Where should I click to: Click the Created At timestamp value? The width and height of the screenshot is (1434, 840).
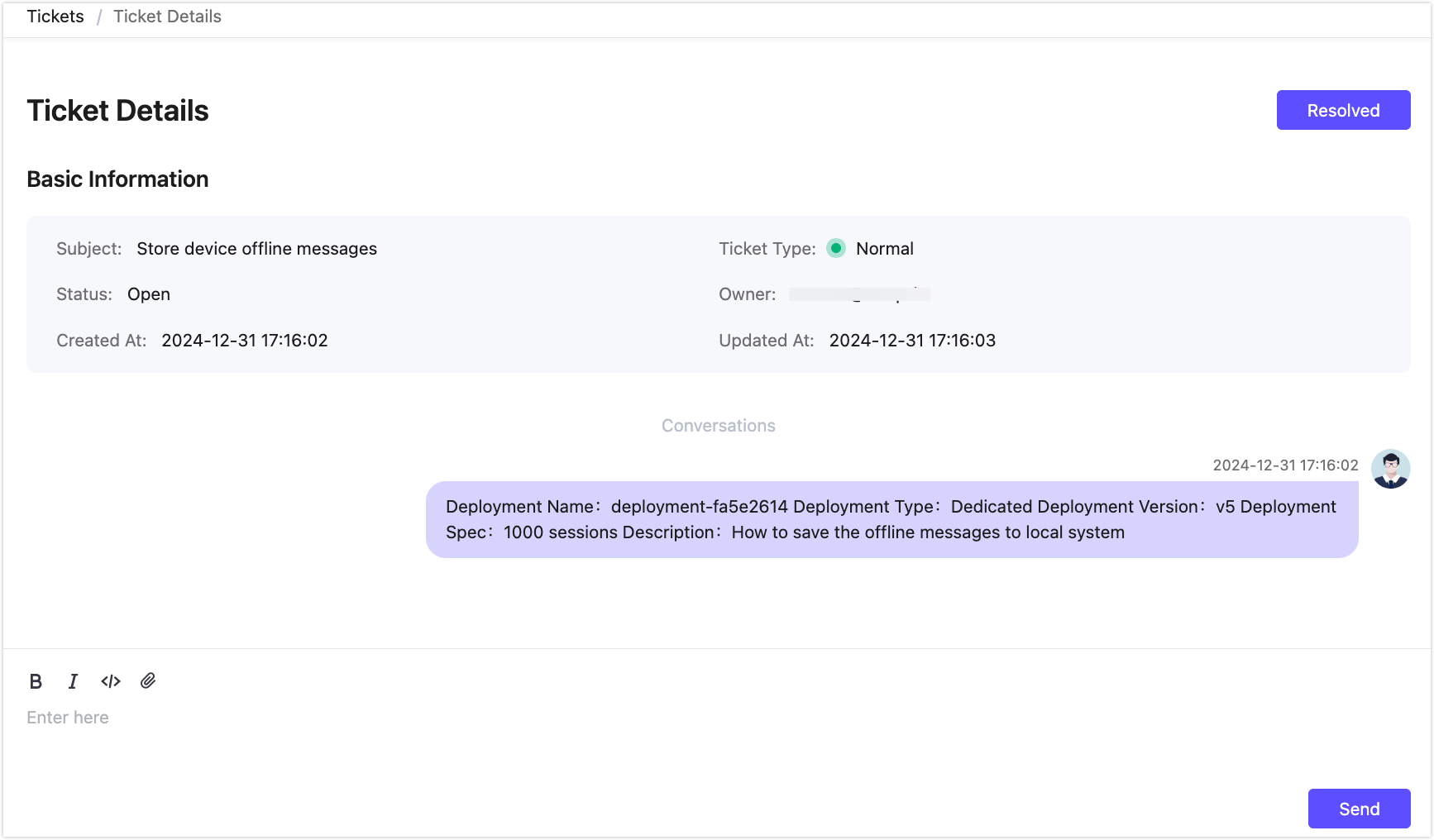[245, 341]
